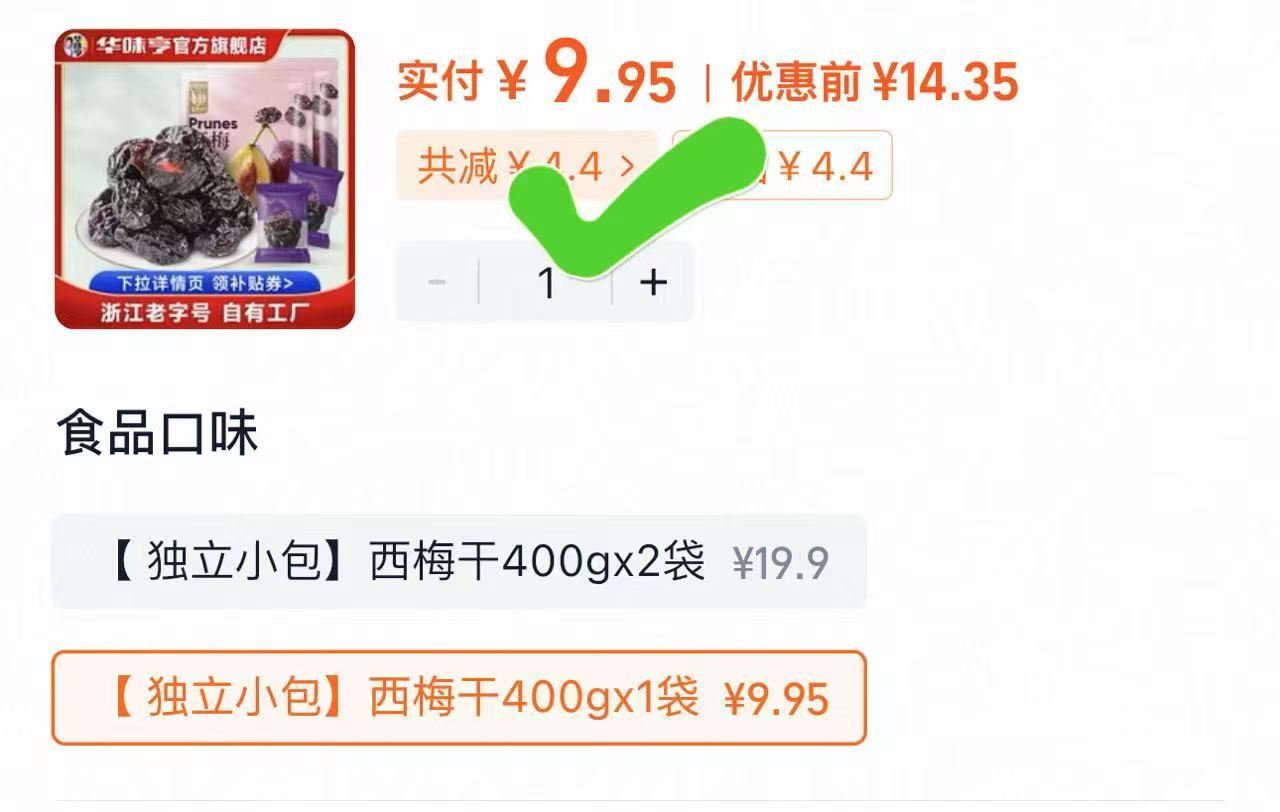The height and width of the screenshot is (812, 1280).
Task: Decrease quantity with the minus button
Action: [437, 283]
